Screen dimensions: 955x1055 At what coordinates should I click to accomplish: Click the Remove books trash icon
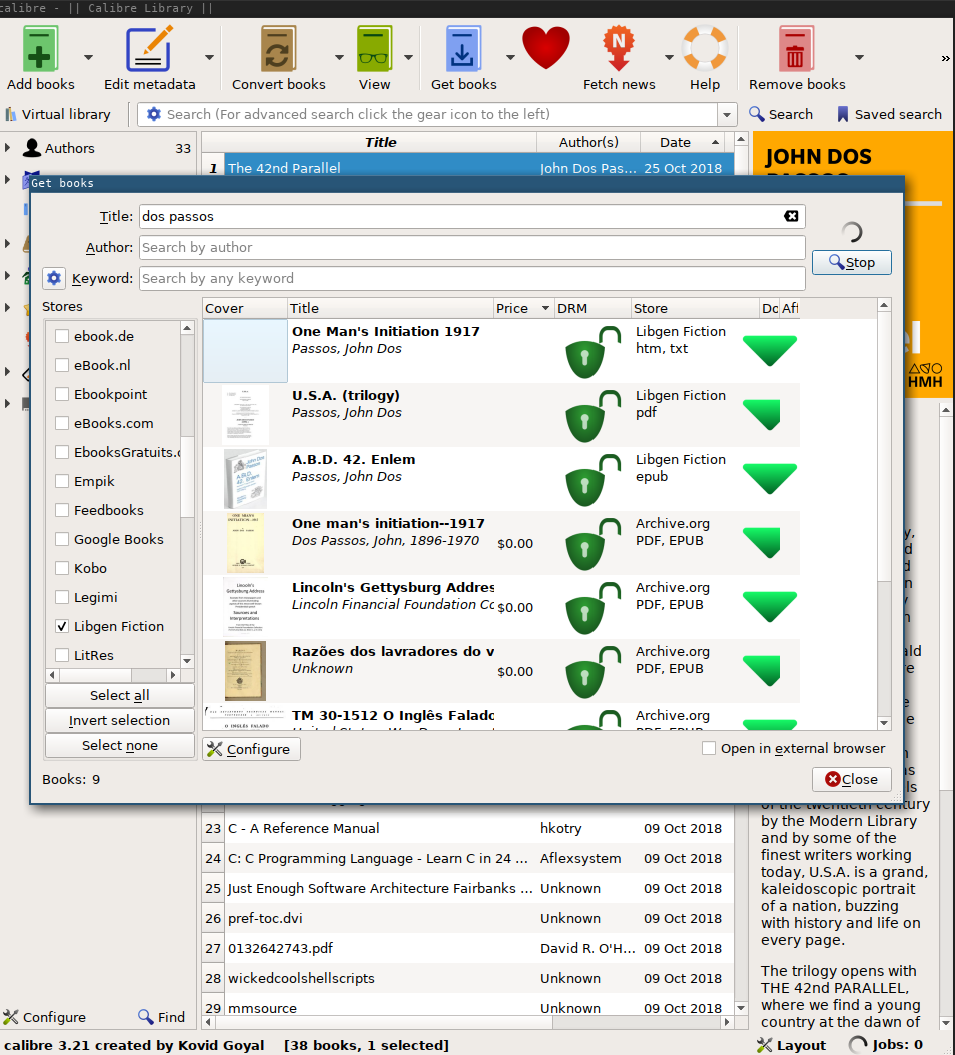tap(796, 48)
